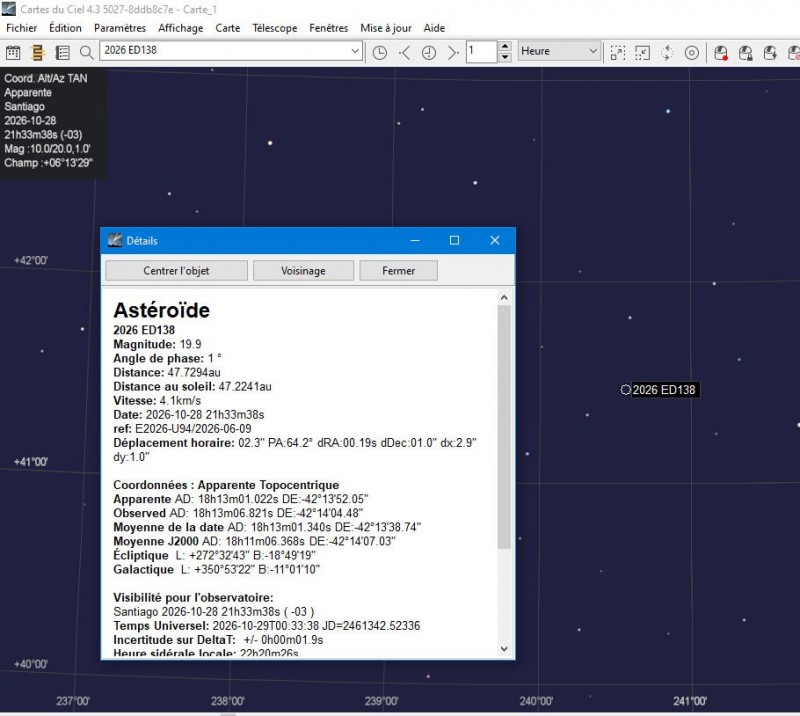Open the Aide menu
This screenshot has width=800, height=716.
click(434, 28)
